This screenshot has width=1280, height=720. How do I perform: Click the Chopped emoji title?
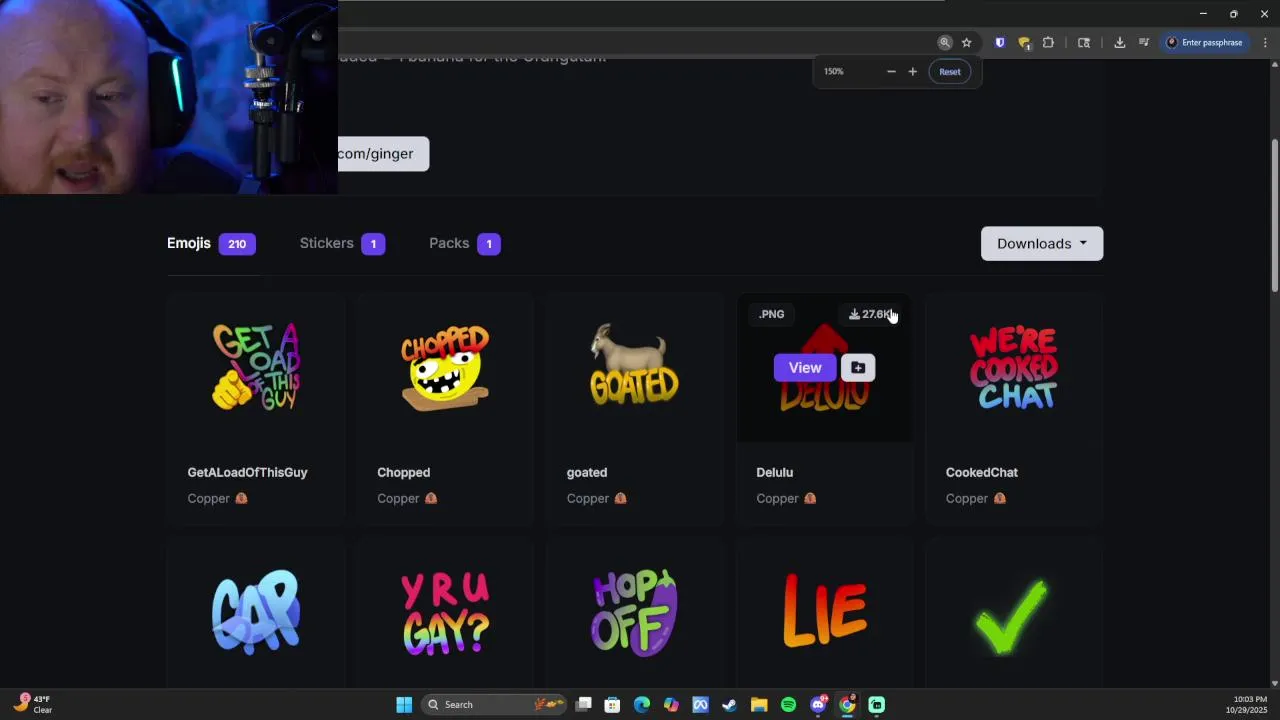pyautogui.click(x=403, y=472)
